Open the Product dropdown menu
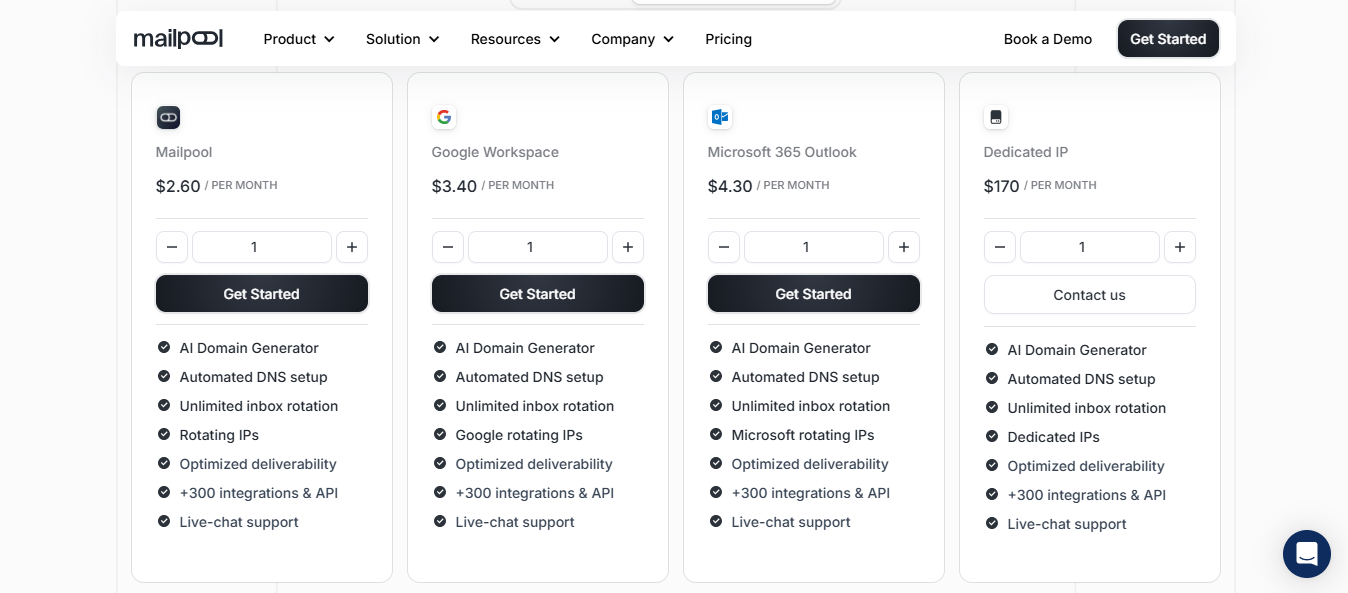This screenshot has width=1348, height=593. [x=299, y=39]
